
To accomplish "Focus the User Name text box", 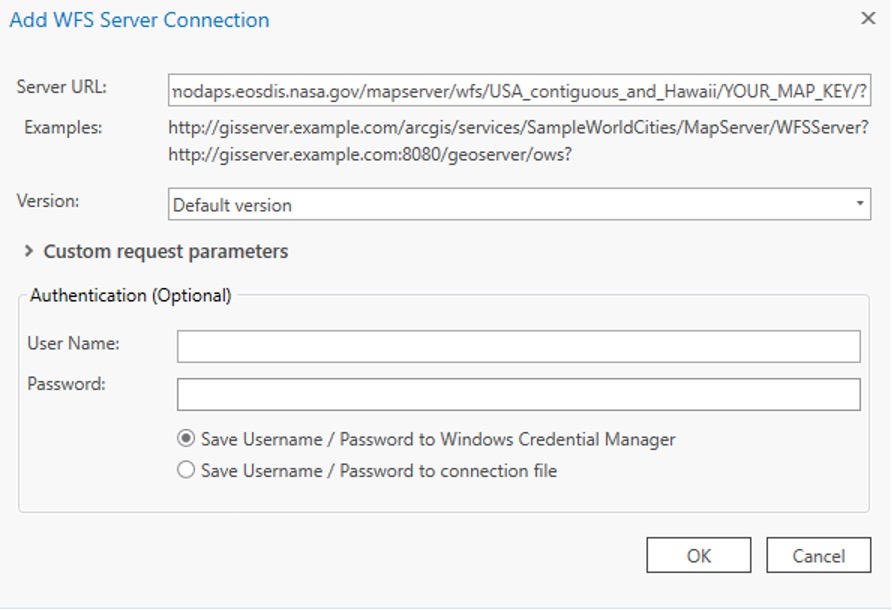I will pos(518,346).
